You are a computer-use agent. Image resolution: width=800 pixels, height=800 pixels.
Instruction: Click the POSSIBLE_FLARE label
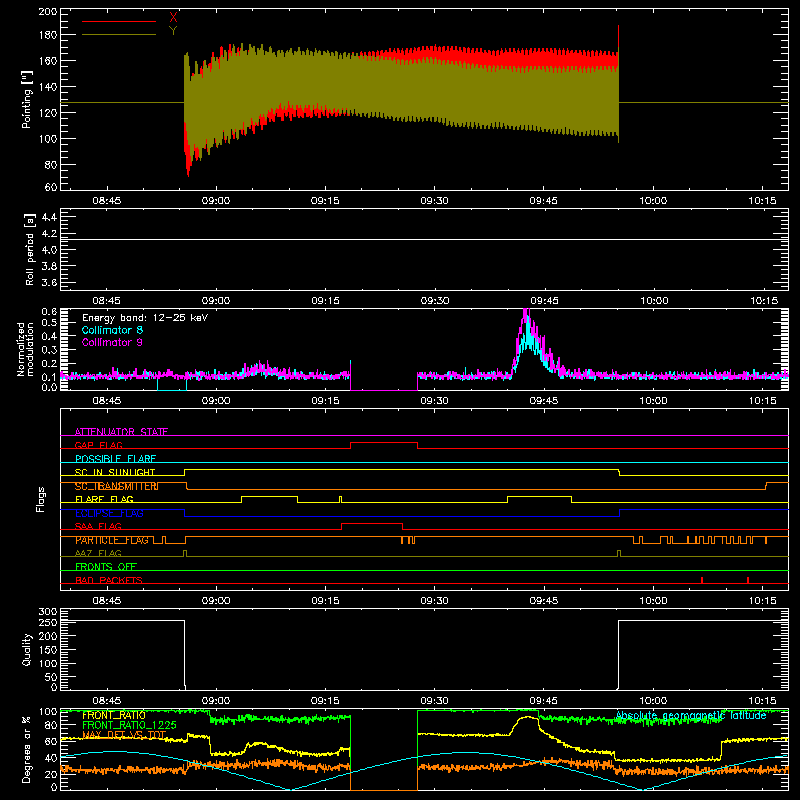tap(115, 459)
